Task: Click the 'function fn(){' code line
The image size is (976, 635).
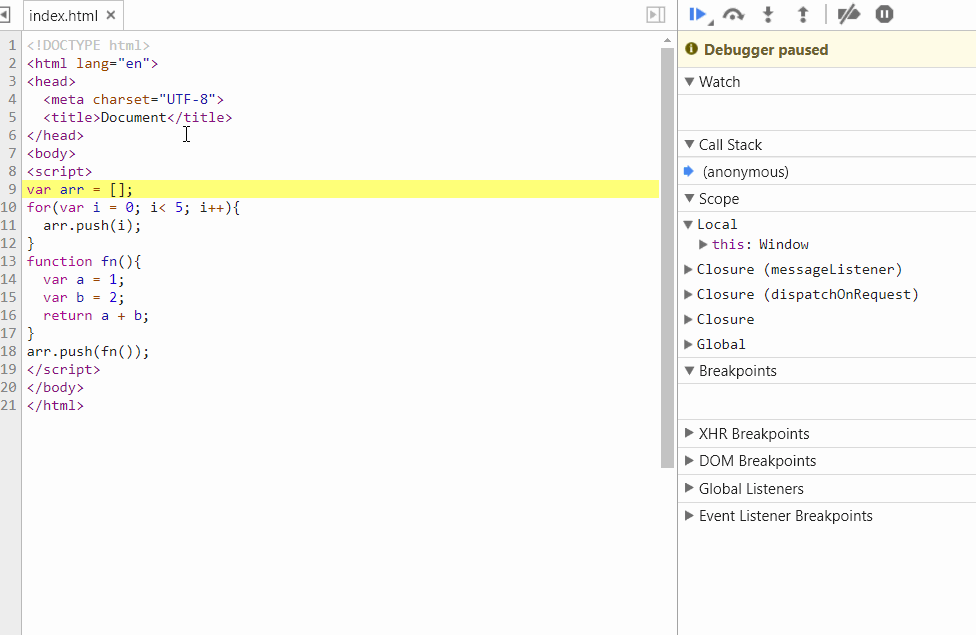Action: (x=84, y=261)
